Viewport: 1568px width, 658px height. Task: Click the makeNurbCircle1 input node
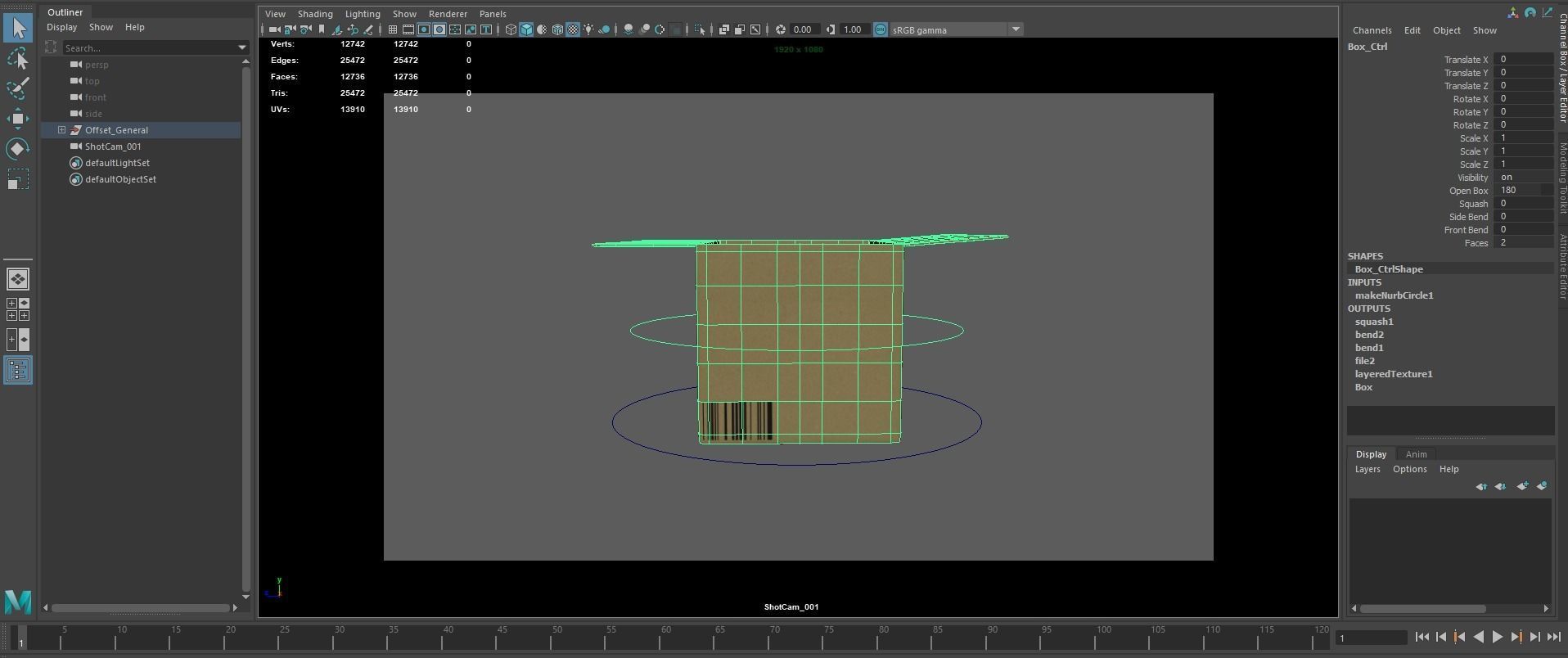tap(1394, 295)
